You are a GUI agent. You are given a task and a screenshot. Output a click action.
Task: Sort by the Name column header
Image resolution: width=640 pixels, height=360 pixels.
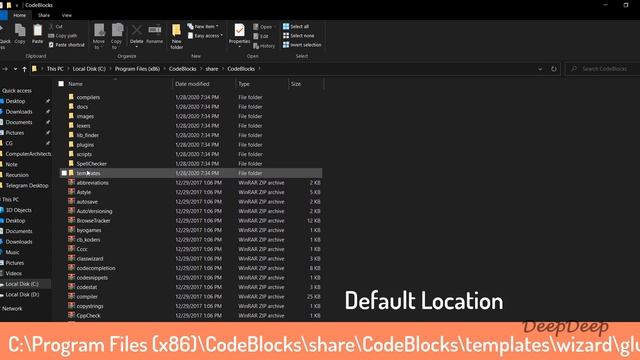[76, 84]
